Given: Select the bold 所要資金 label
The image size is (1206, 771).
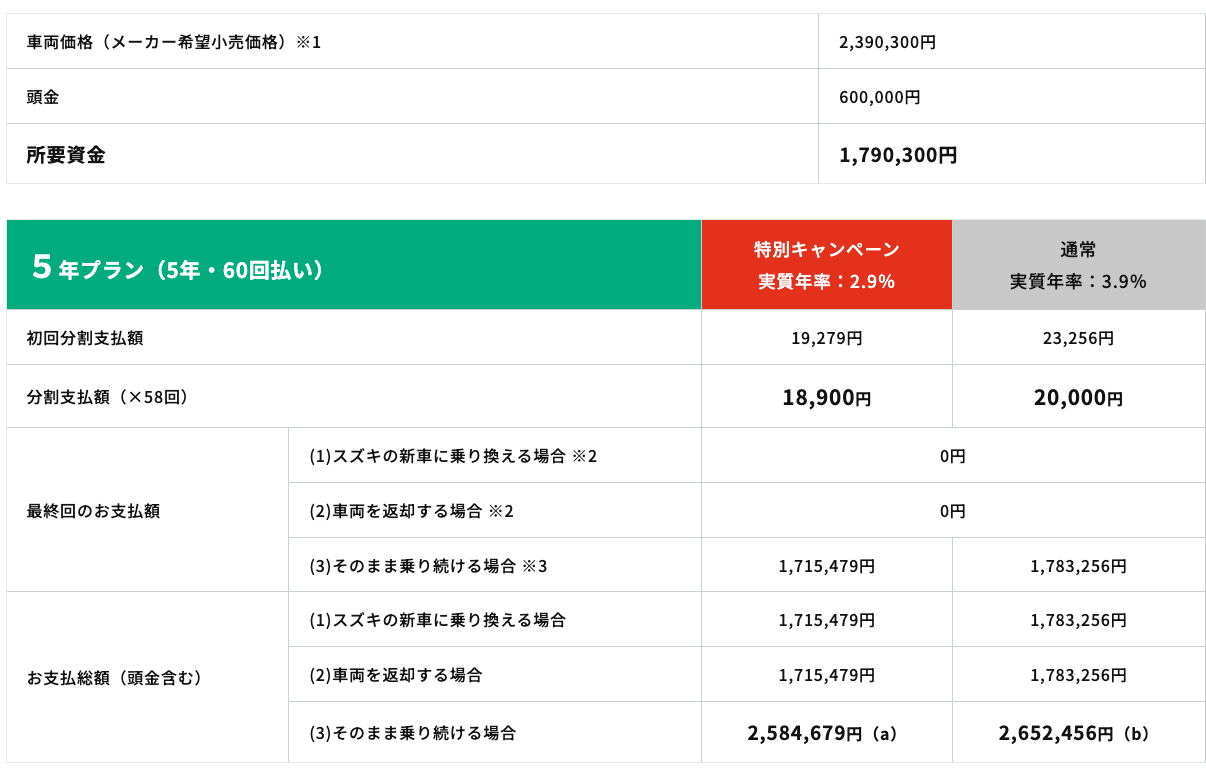Looking at the screenshot, I should pos(66,155).
